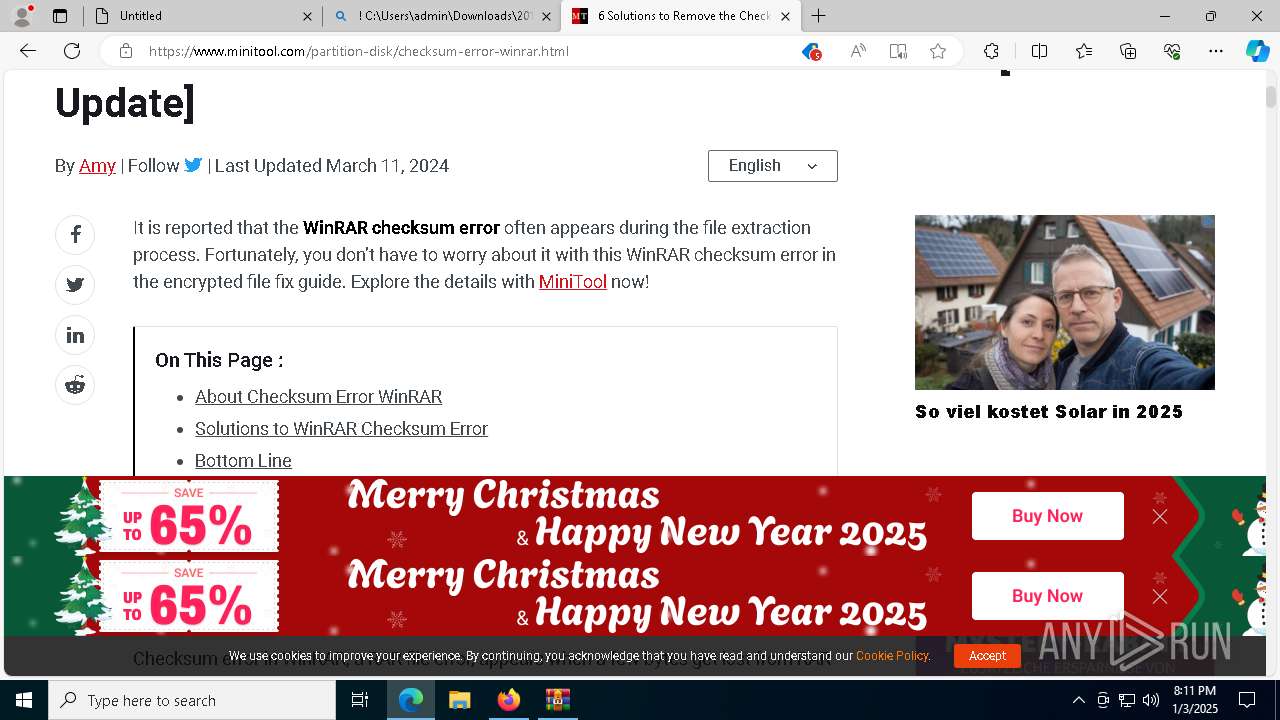Open the Cookie Policy link

pos(892,656)
